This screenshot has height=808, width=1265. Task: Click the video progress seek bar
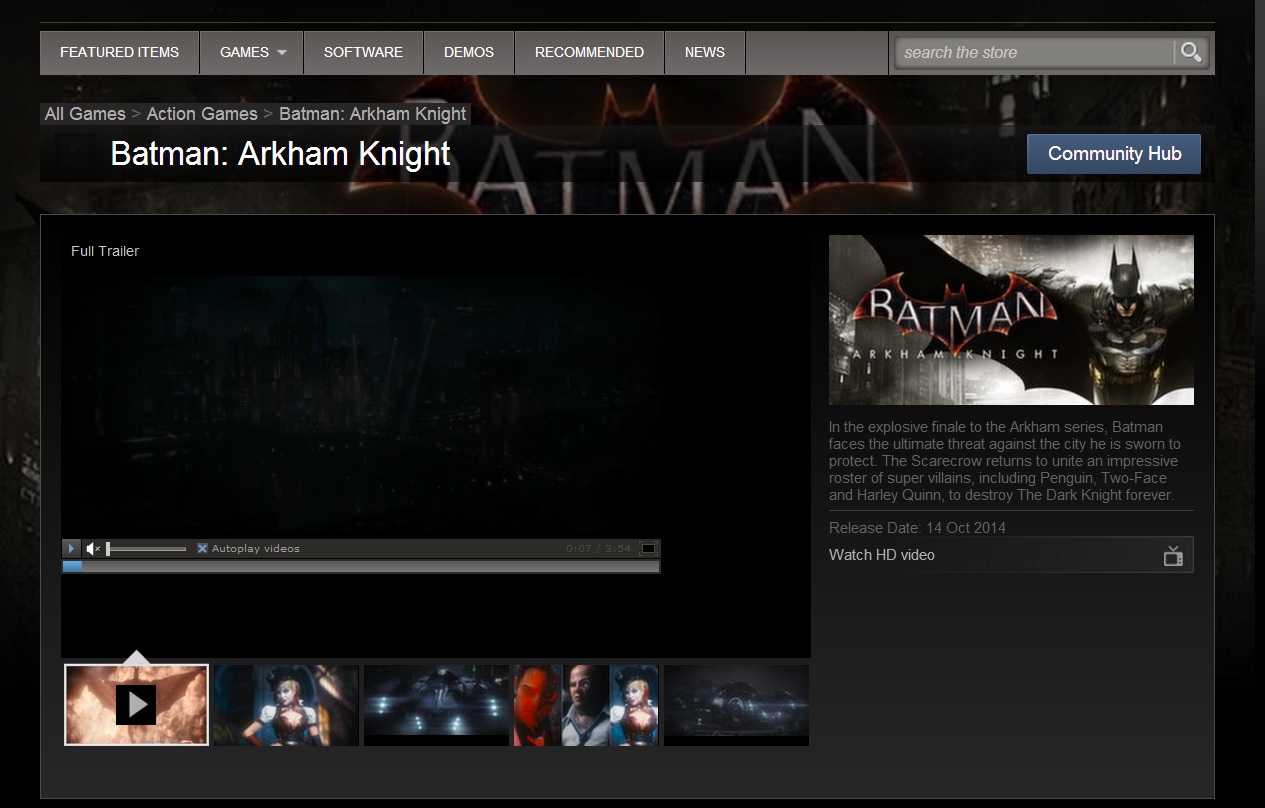point(360,567)
